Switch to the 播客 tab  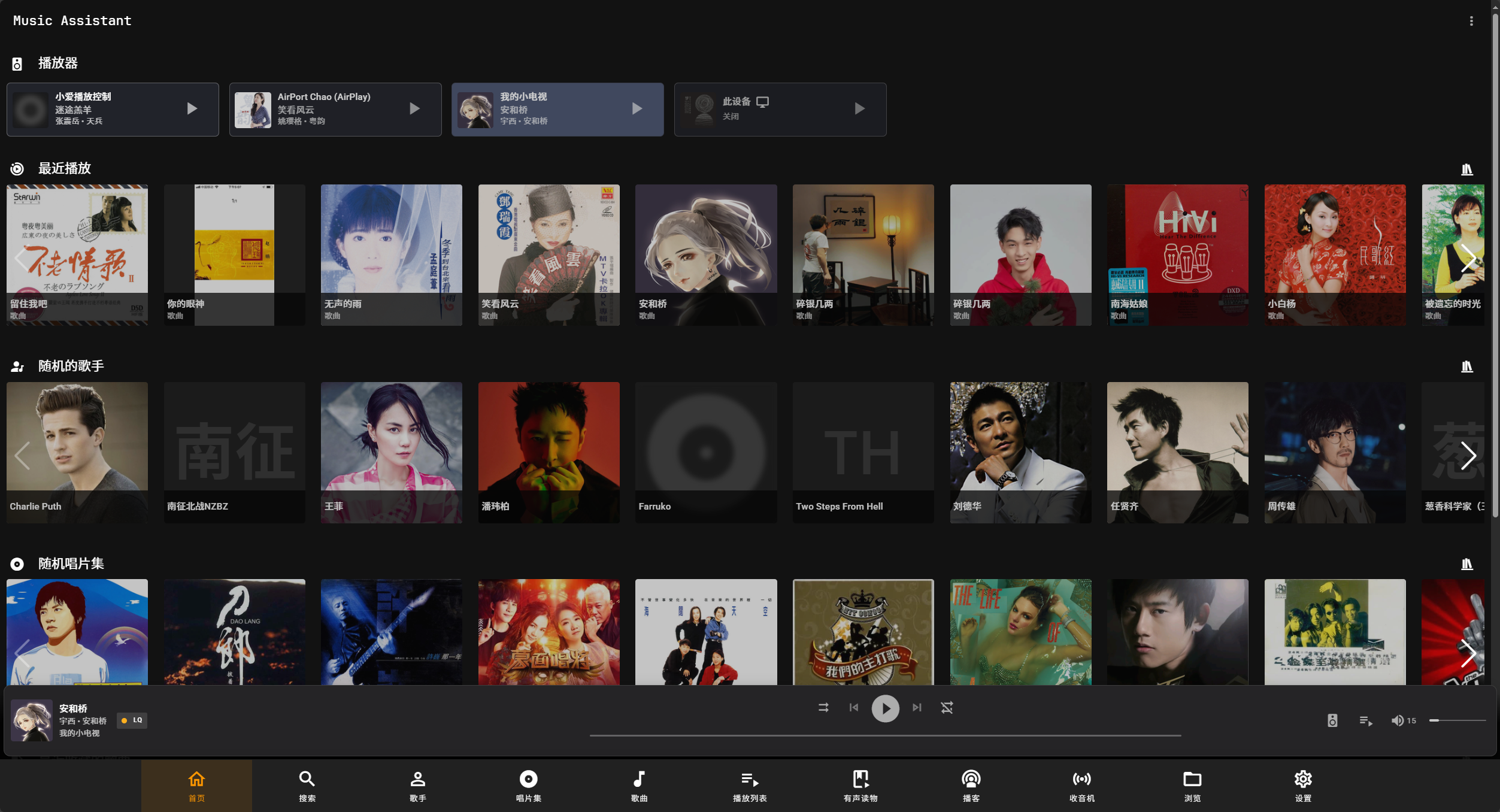tap(971, 785)
